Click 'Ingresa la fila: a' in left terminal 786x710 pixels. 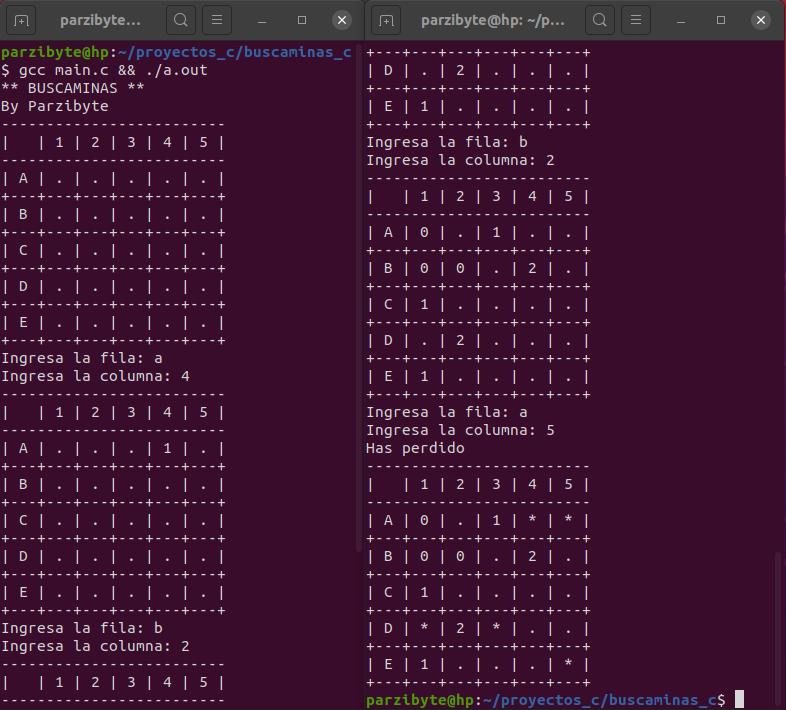[82, 358]
